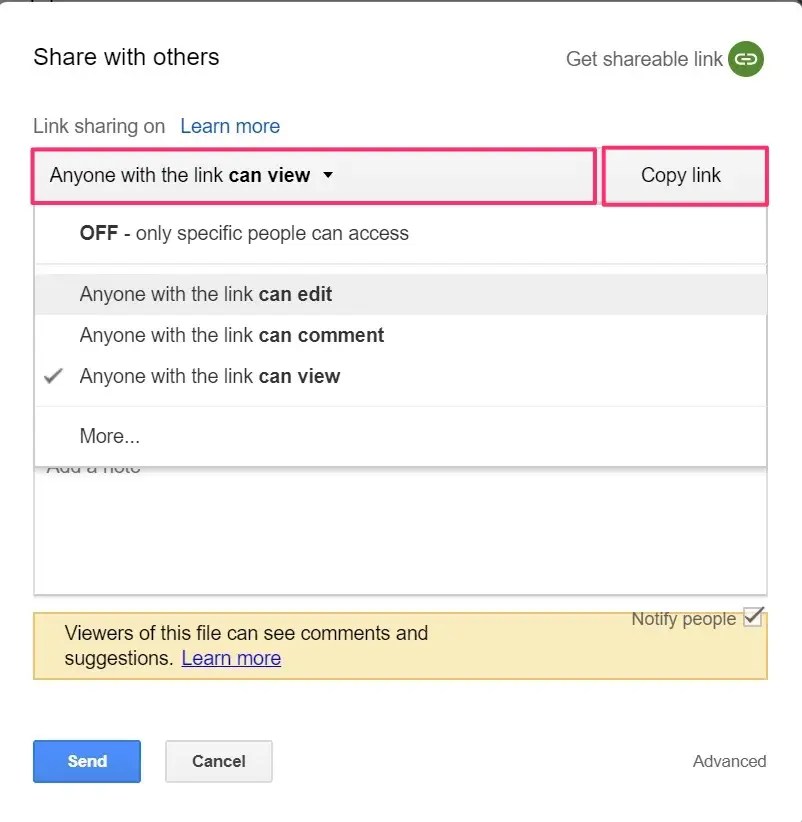Click the Add a note field

400,530
